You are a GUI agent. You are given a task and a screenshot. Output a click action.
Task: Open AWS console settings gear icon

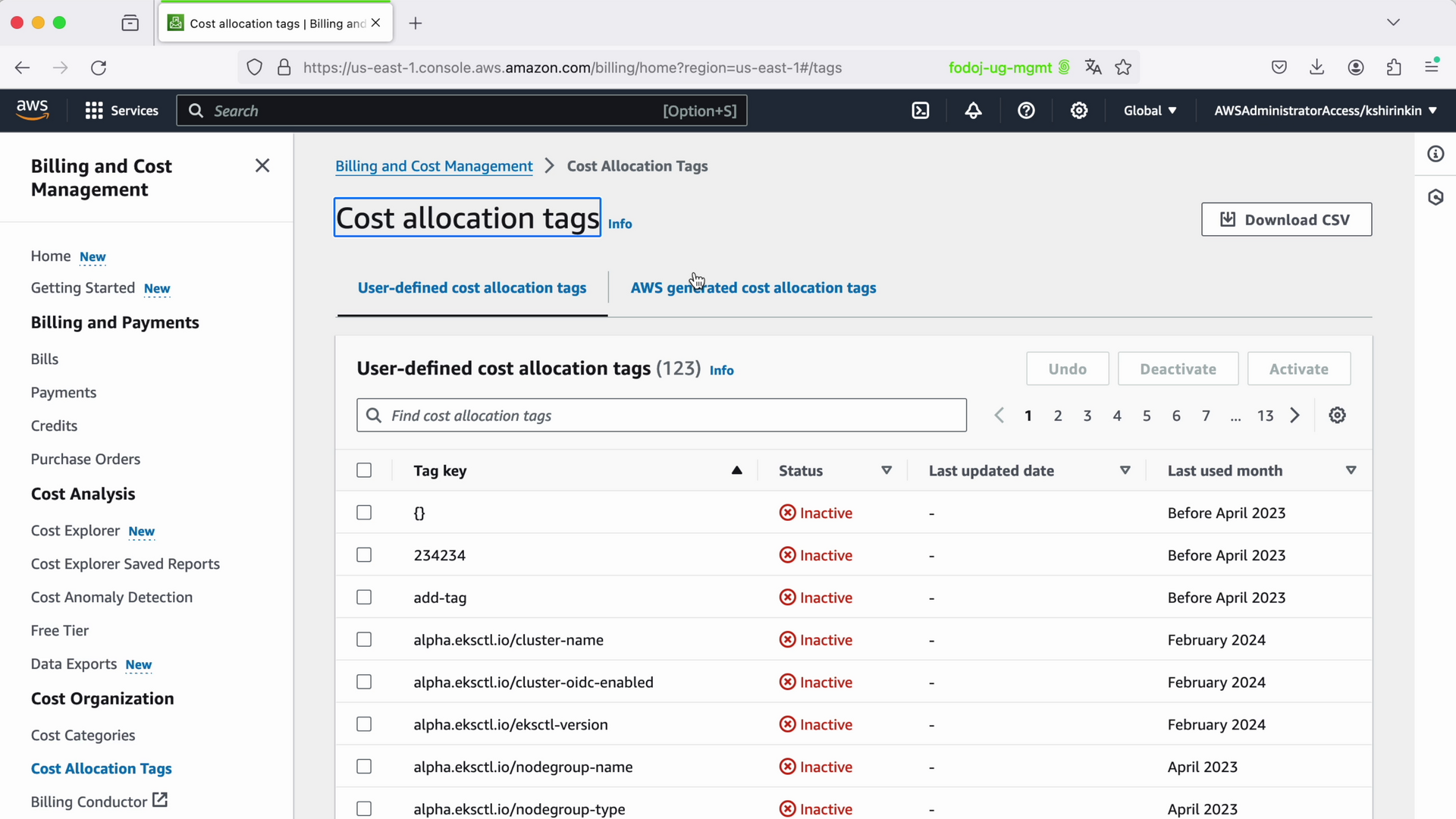coord(1079,111)
